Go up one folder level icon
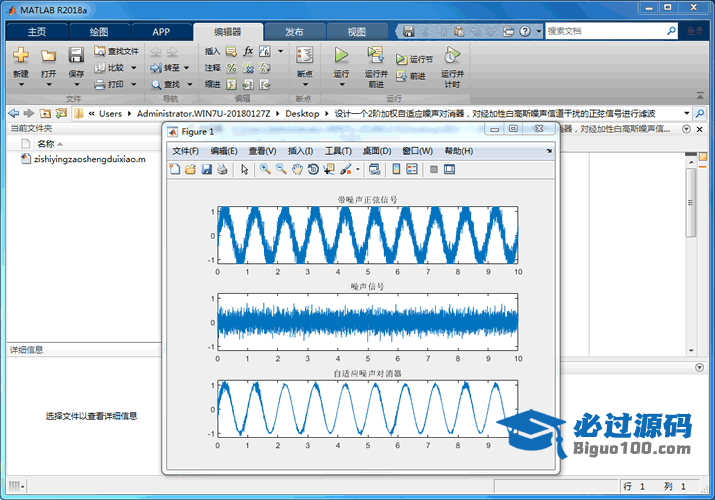This screenshot has width=715, height=500. 45,113
